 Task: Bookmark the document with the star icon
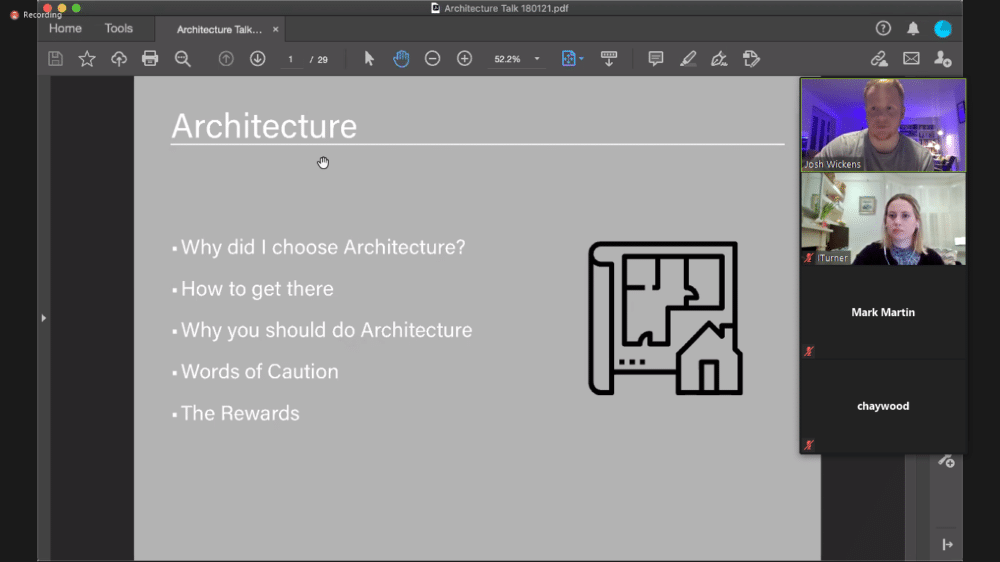pos(87,59)
